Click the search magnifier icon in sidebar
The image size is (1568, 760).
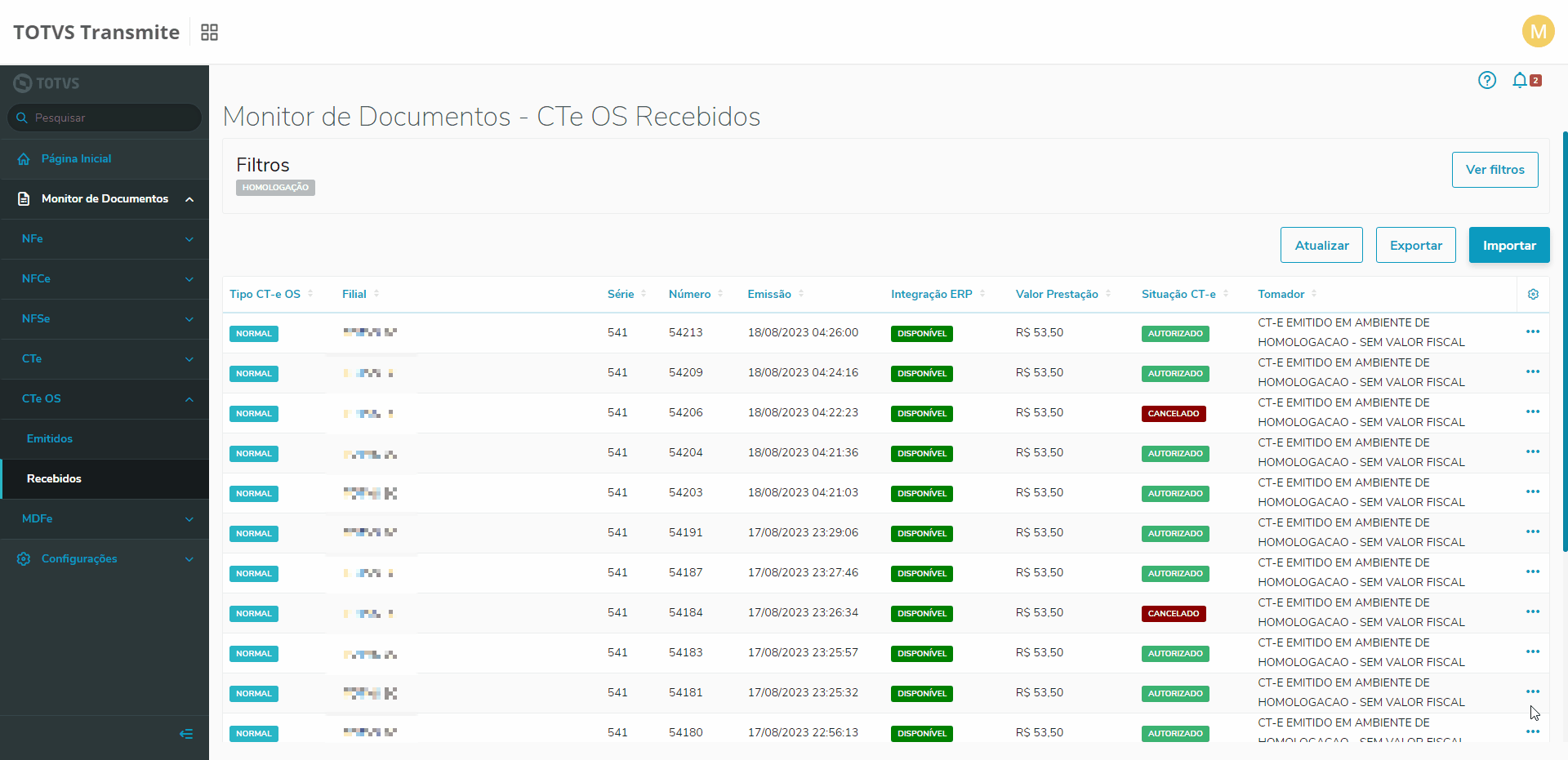click(x=22, y=118)
